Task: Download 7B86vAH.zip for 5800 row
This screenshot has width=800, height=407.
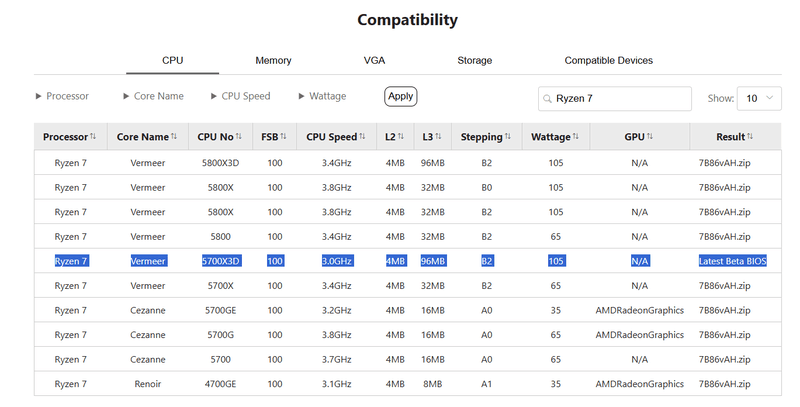Action: click(x=724, y=237)
